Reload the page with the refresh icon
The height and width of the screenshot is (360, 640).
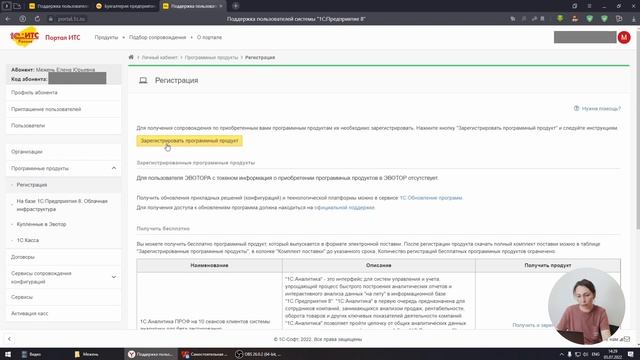click(37, 19)
